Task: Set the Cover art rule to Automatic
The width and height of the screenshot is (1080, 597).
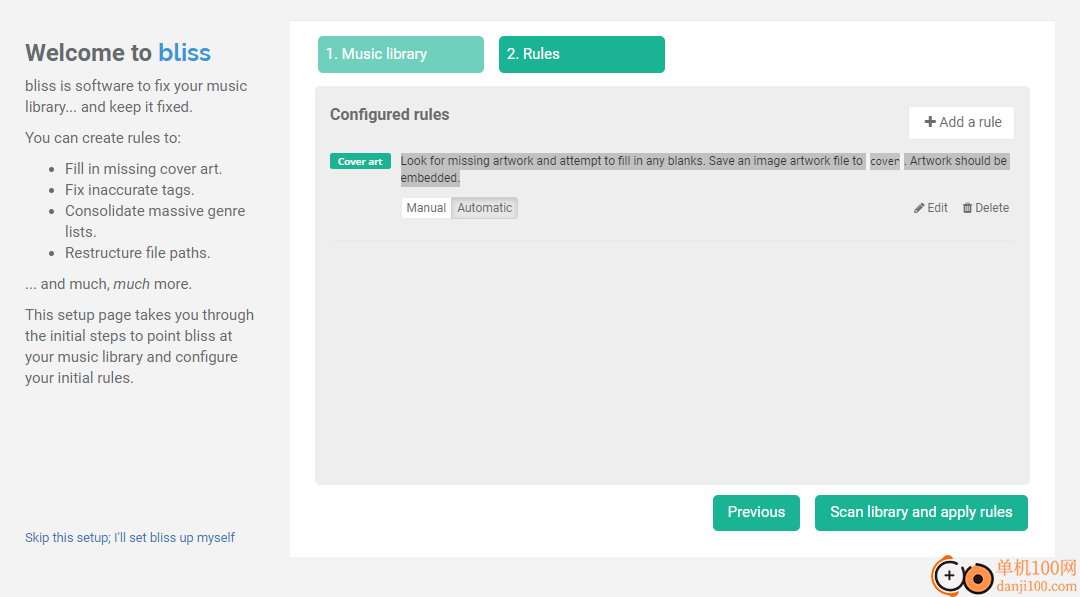Action: point(484,208)
